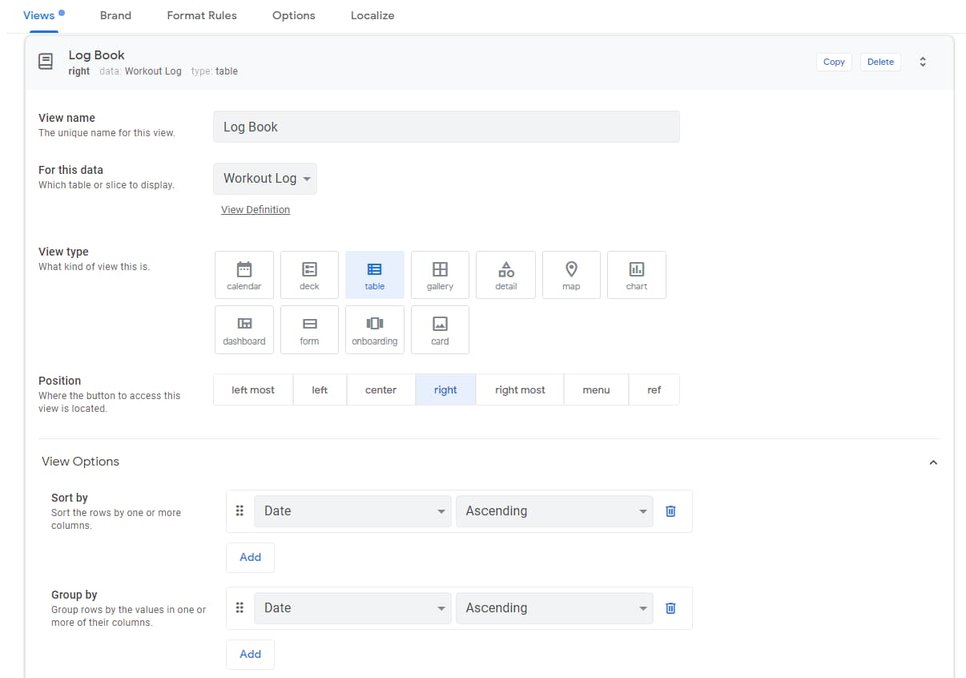Select the map view type
The width and height of the screenshot is (966, 678).
pos(571,274)
